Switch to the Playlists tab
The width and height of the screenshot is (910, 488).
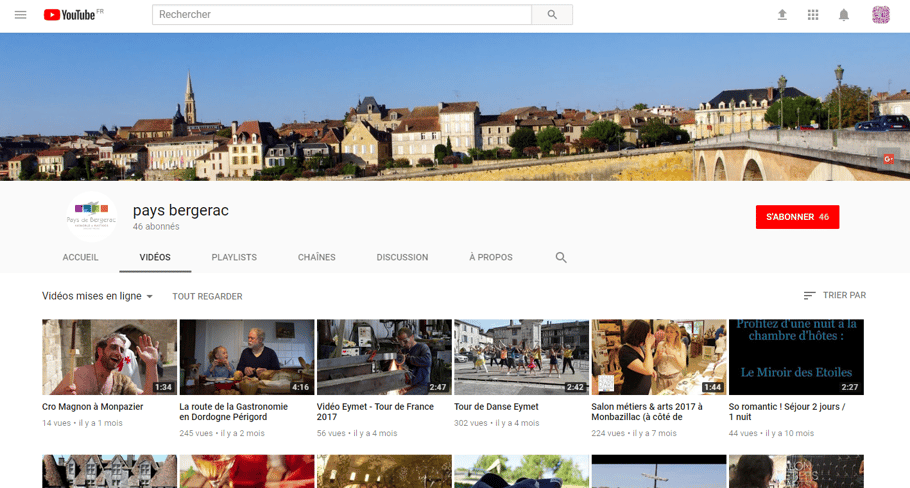234,258
